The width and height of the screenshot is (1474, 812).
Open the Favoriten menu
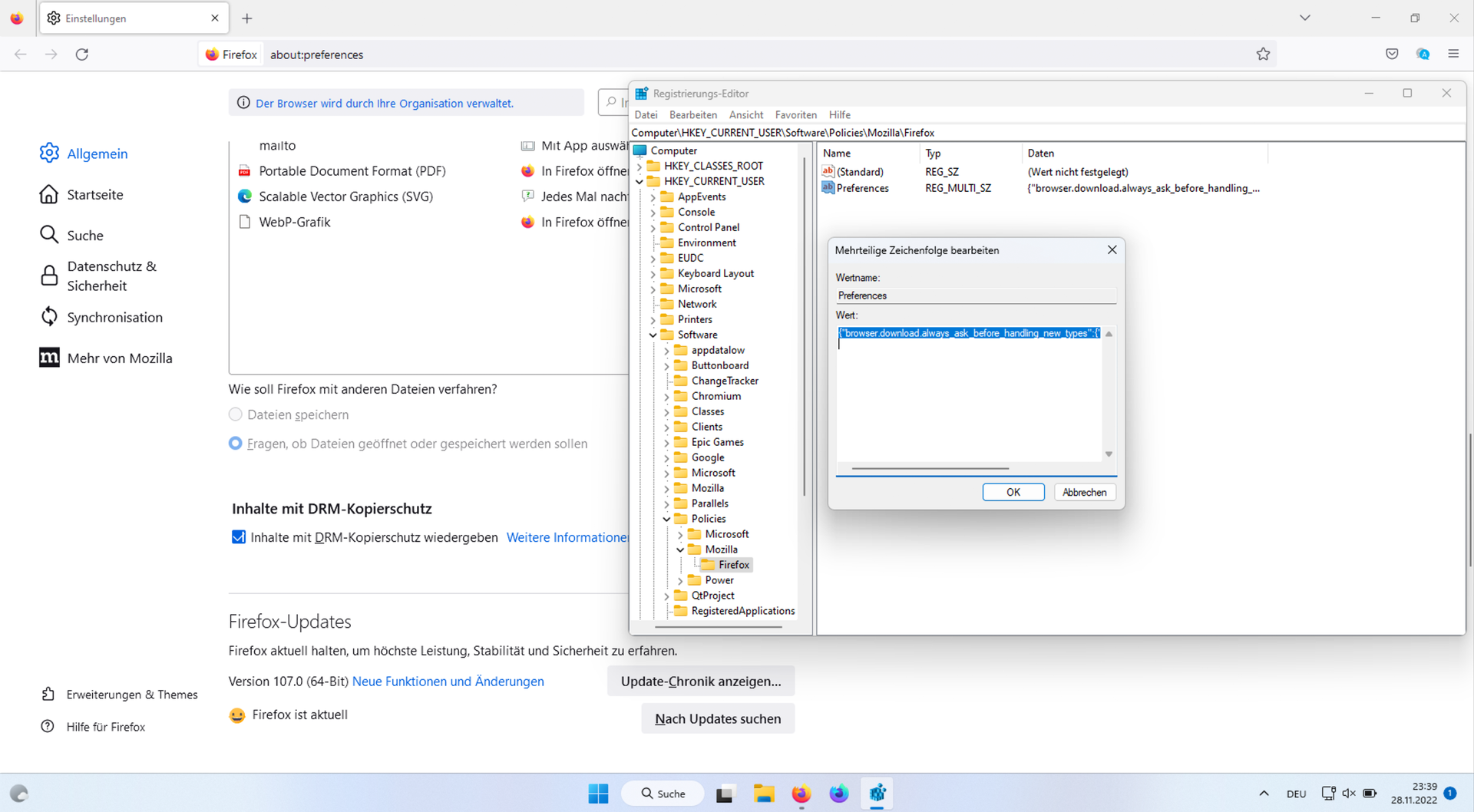tap(795, 115)
